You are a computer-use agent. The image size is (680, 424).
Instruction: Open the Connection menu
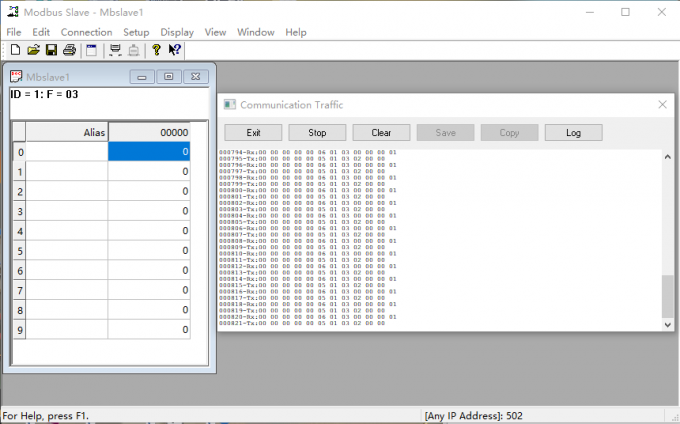coord(86,32)
